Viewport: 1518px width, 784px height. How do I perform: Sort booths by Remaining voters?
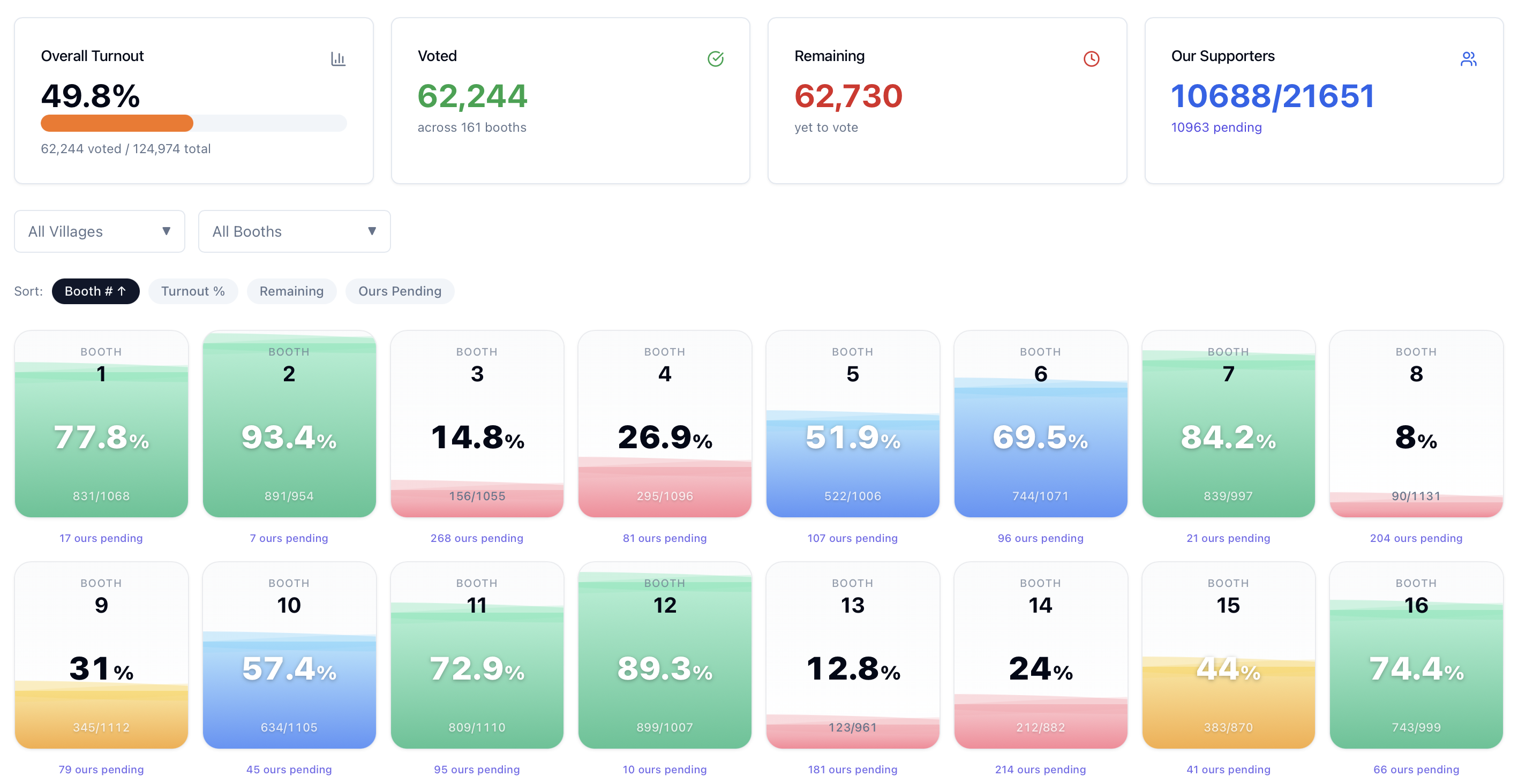(291, 291)
